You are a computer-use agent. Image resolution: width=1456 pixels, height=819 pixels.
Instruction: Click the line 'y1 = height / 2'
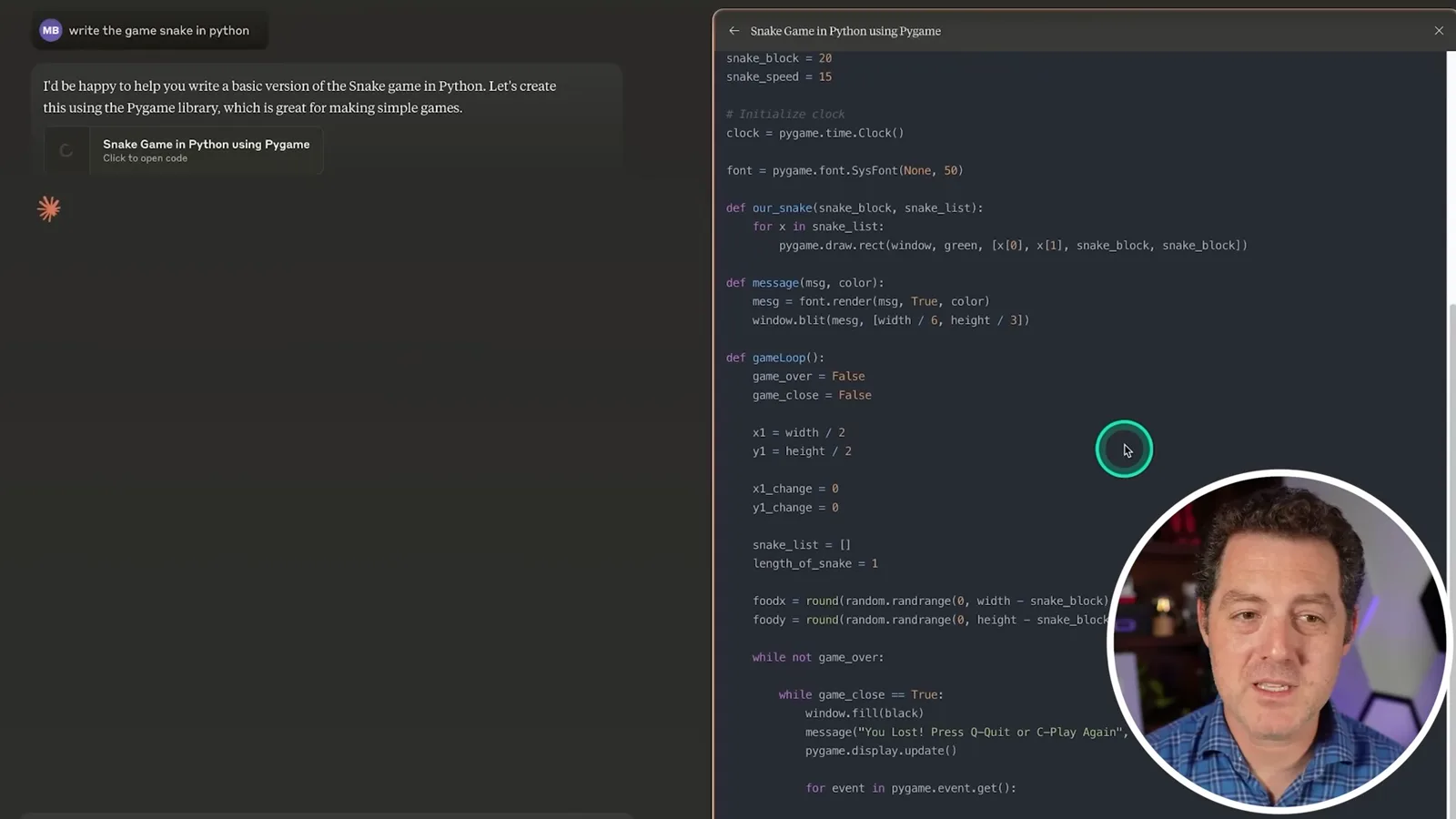(802, 451)
